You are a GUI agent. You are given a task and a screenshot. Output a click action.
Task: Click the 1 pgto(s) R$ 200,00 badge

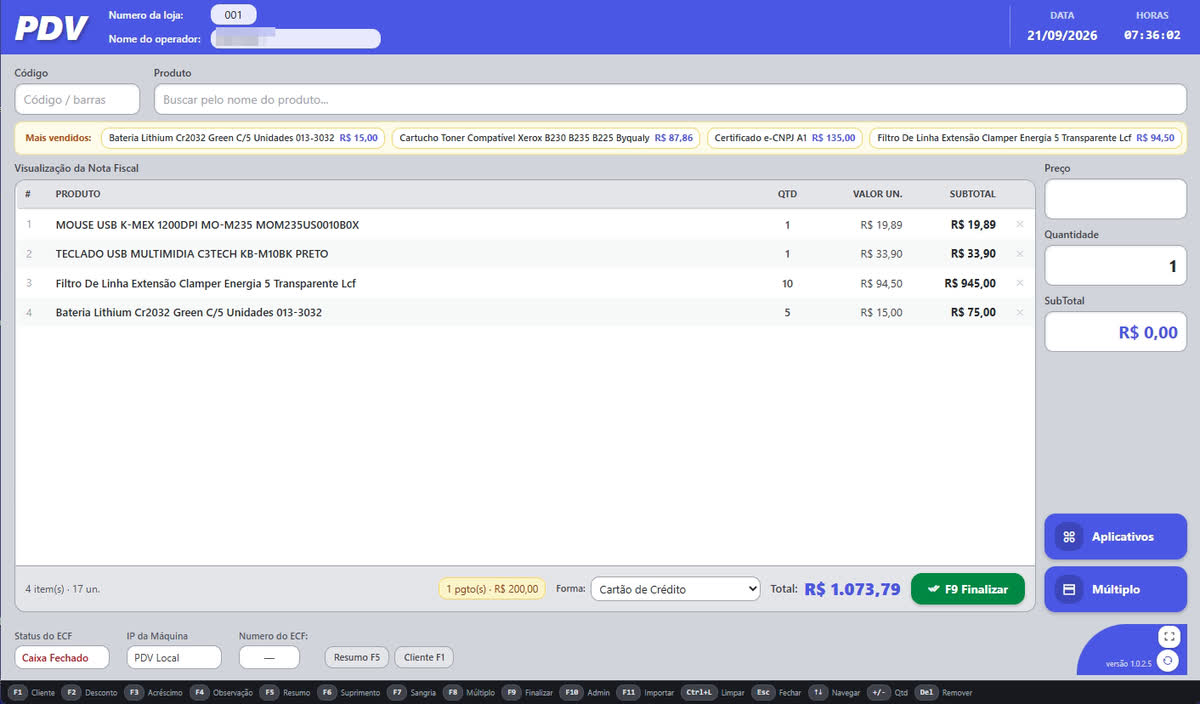(492, 589)
